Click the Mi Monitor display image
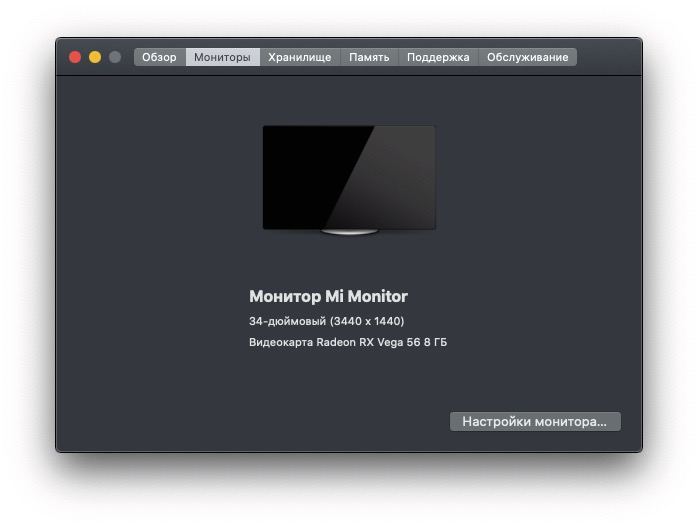Image resolution: width=698 pixels, height=526 pixels. 349,180
